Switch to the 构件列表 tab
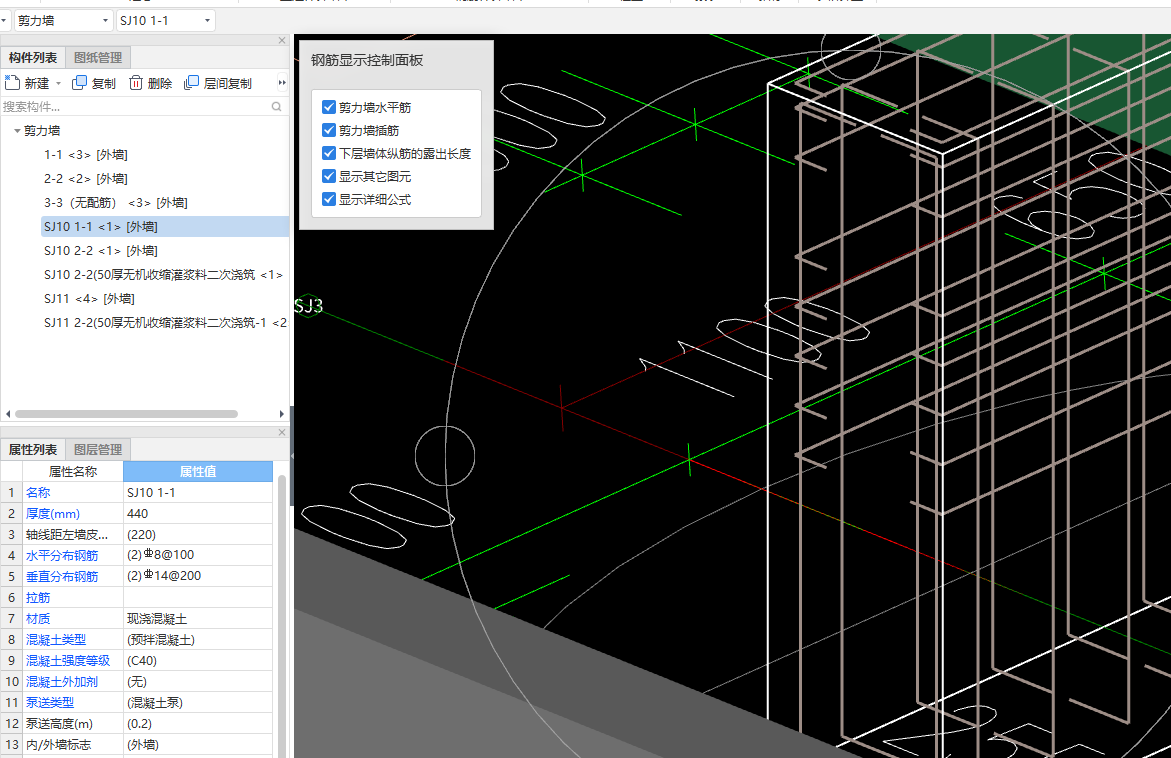 pyautogui.click(x=33, y=58)
